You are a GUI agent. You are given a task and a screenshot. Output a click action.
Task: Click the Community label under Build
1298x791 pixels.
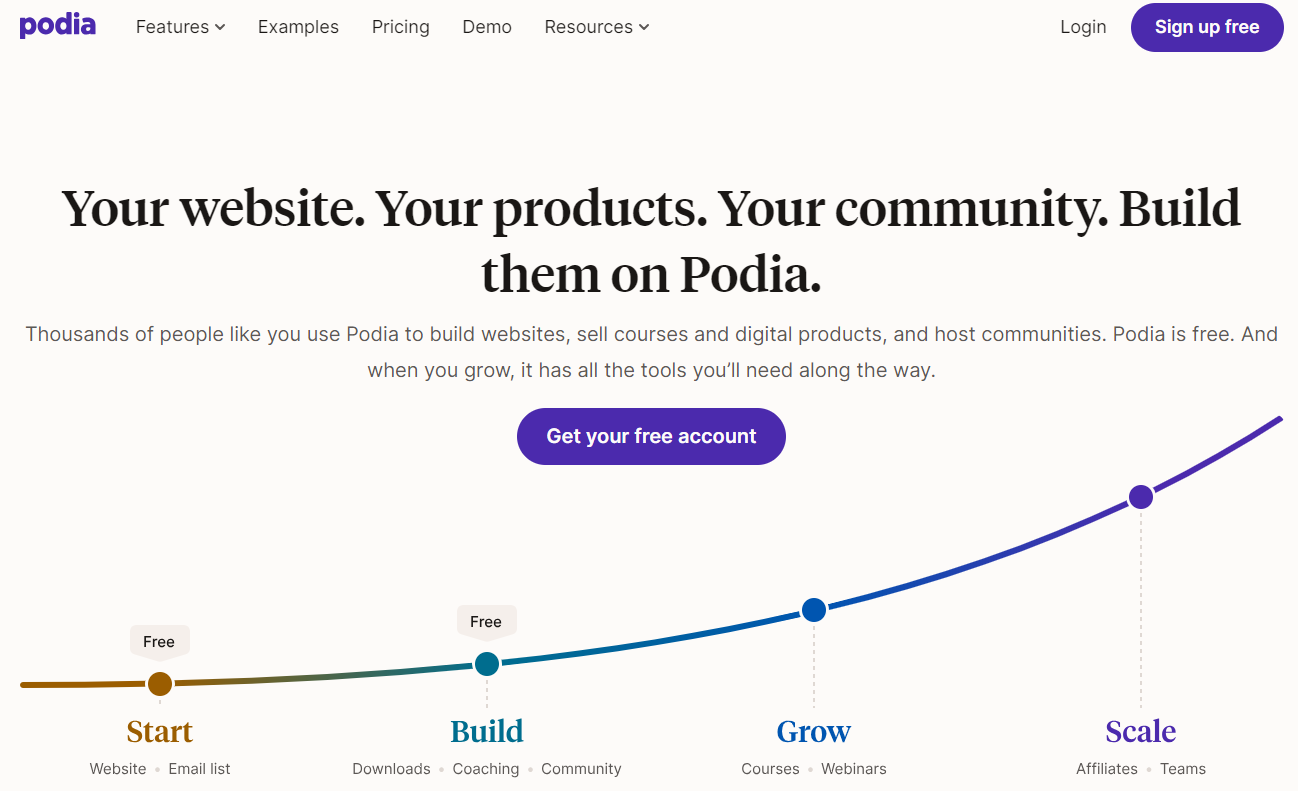(x=581, y=769)
